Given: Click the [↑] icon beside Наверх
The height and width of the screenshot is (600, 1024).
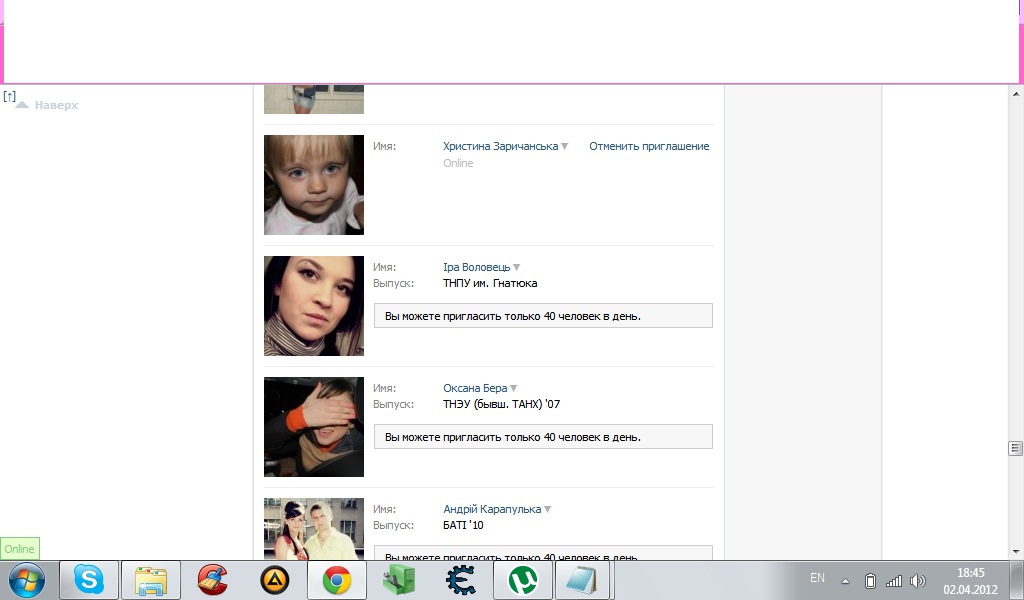Looking at the screenshot, I should 9,97.
